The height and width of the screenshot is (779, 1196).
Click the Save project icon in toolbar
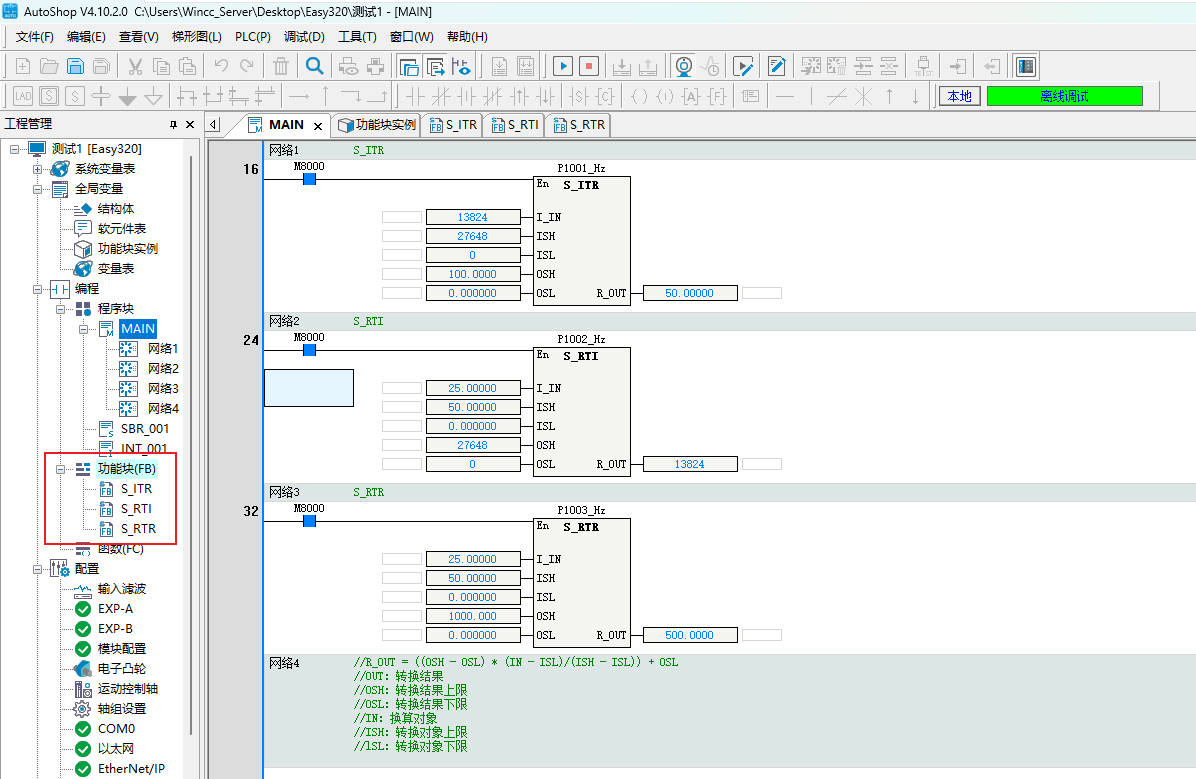pyautogui.click(x=75, y=67)
